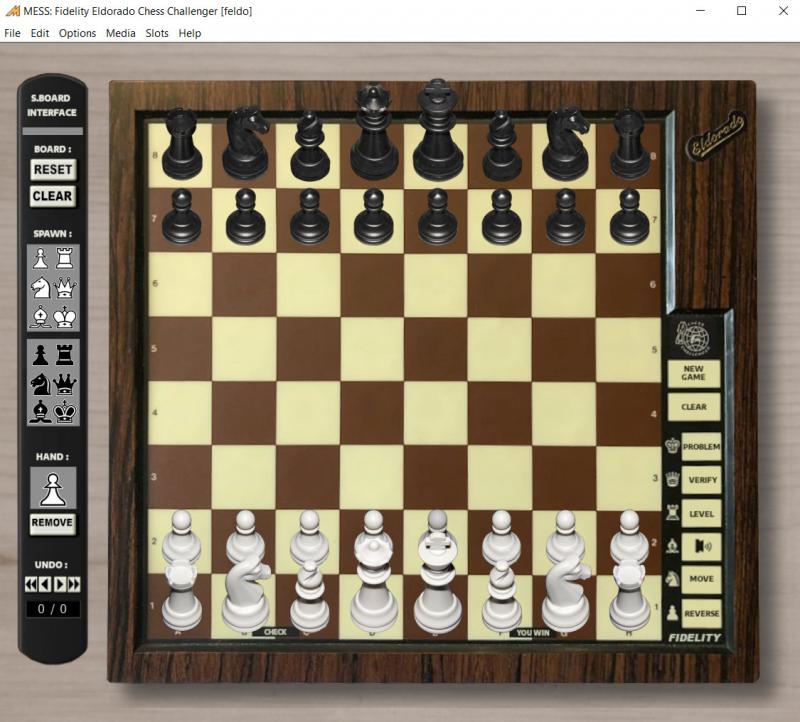800x722 pixels.
Task: Choose the black king spawn piece
Action: (x=66, y=411)
